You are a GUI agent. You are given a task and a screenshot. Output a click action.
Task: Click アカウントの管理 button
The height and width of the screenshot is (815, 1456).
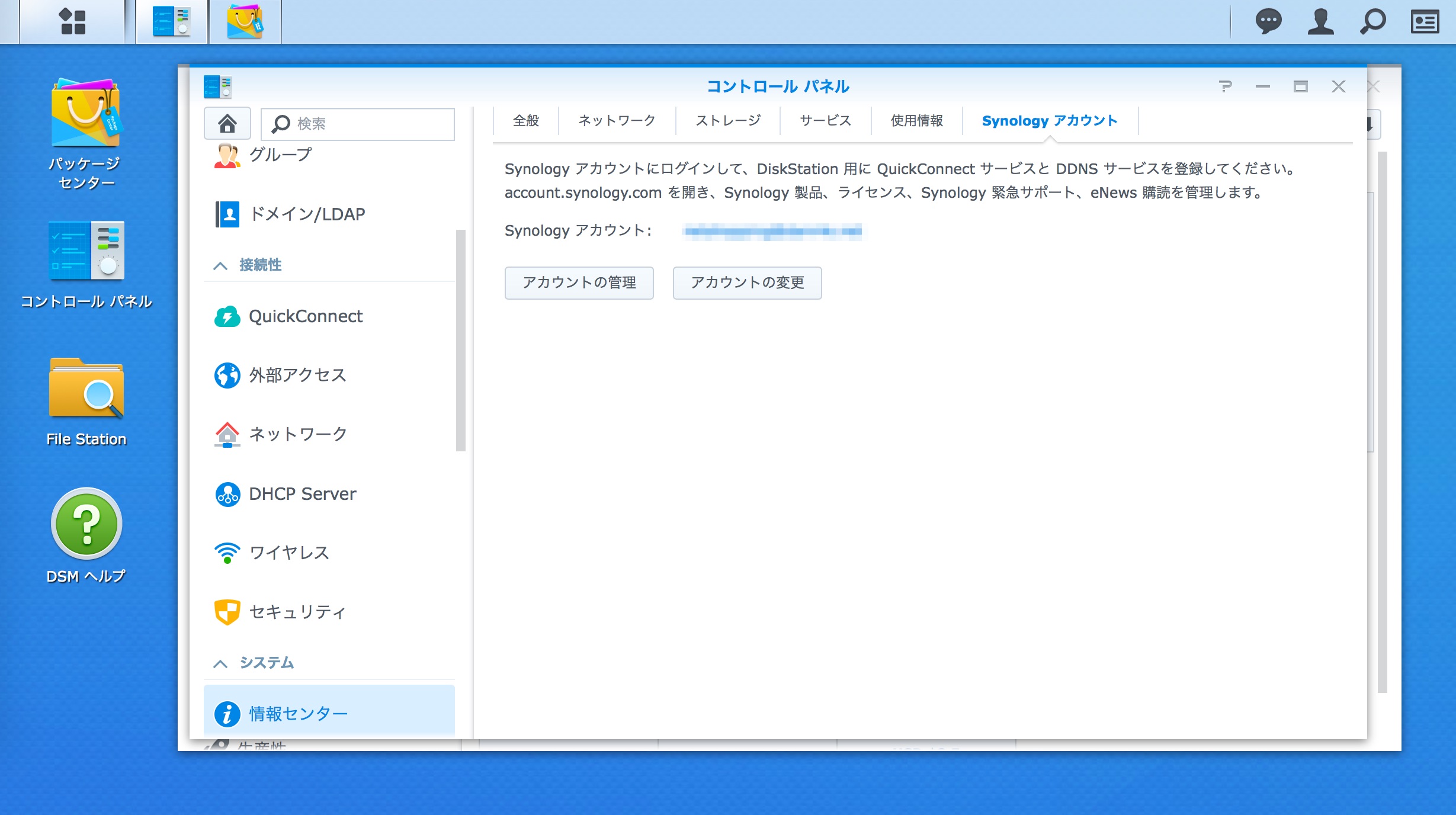579,283
